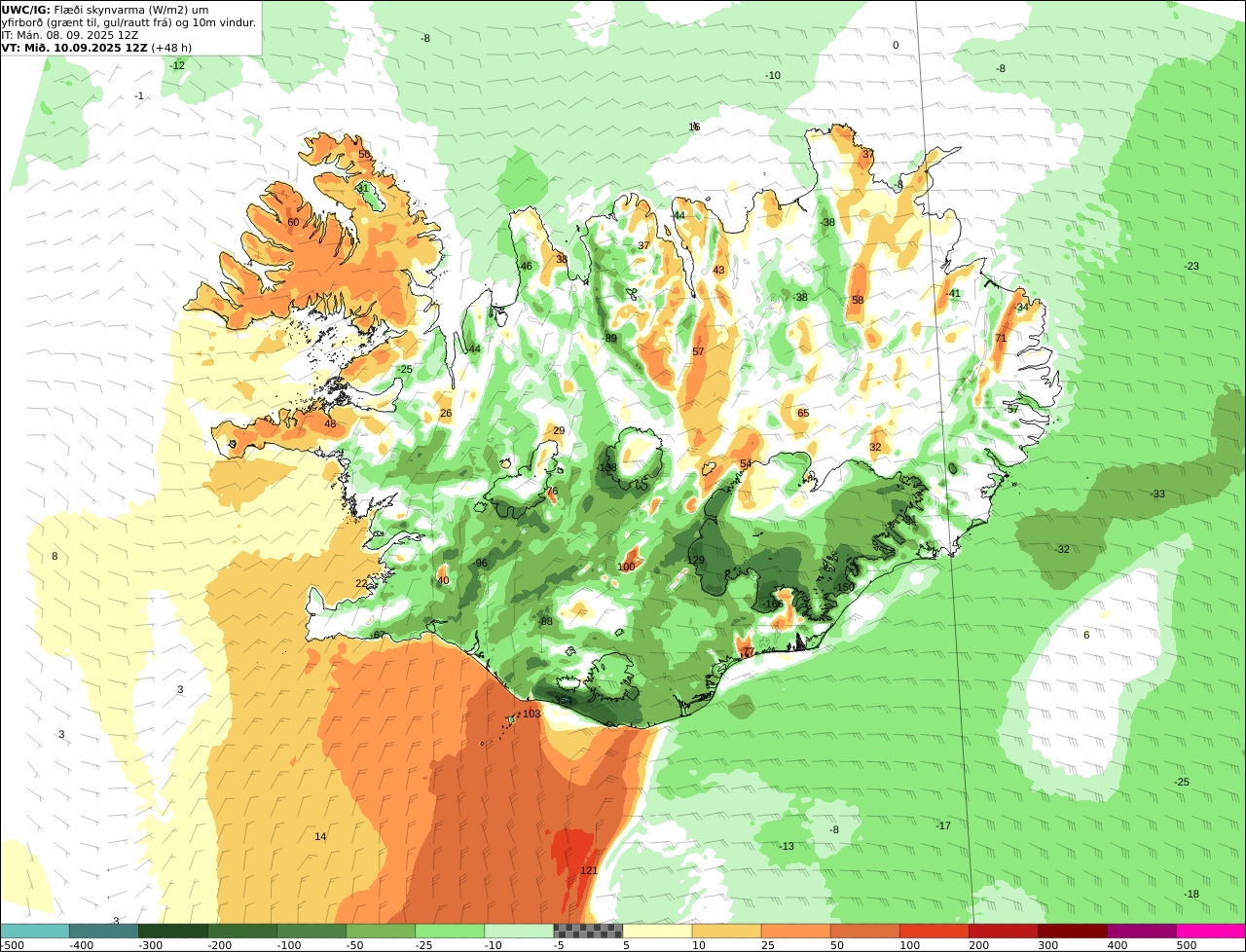The height and width of the screenshot is (952, 1246).
Task: Select the map value 6 in the white ocean patch
Action: point(1086,635)
